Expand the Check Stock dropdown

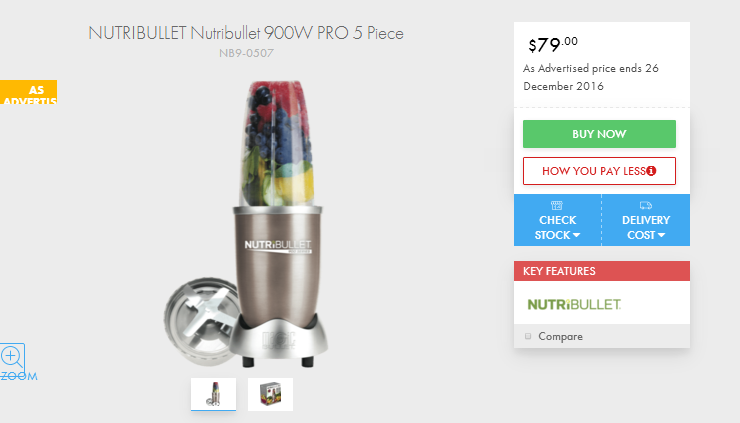(x=557, y=220)
